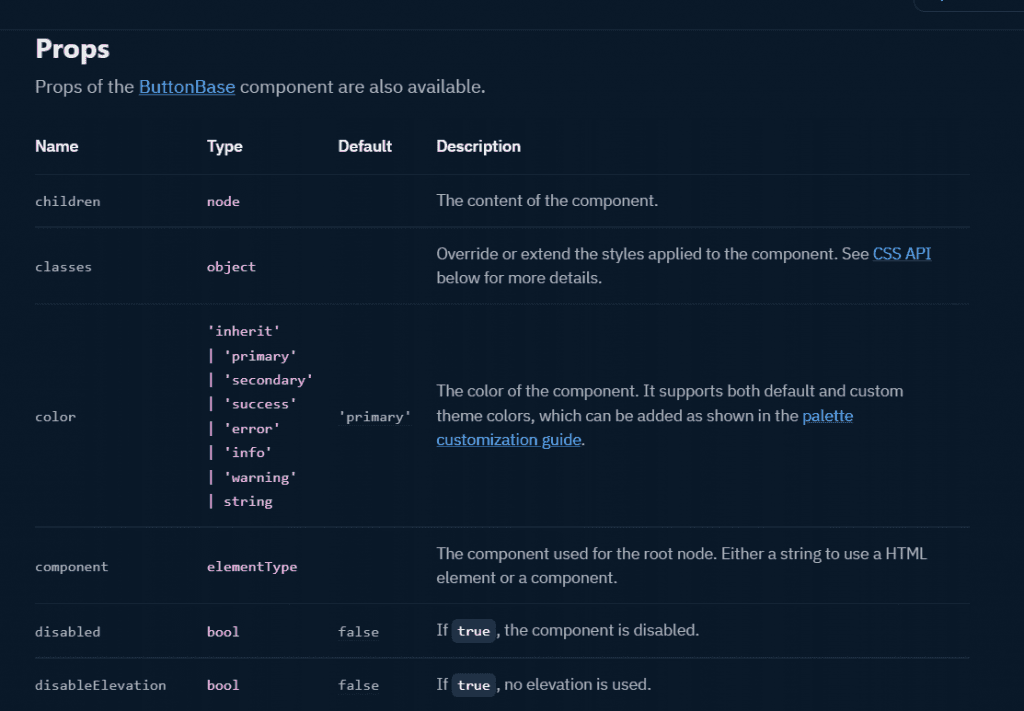Click the Props section heading

click(x=72, y=48)
